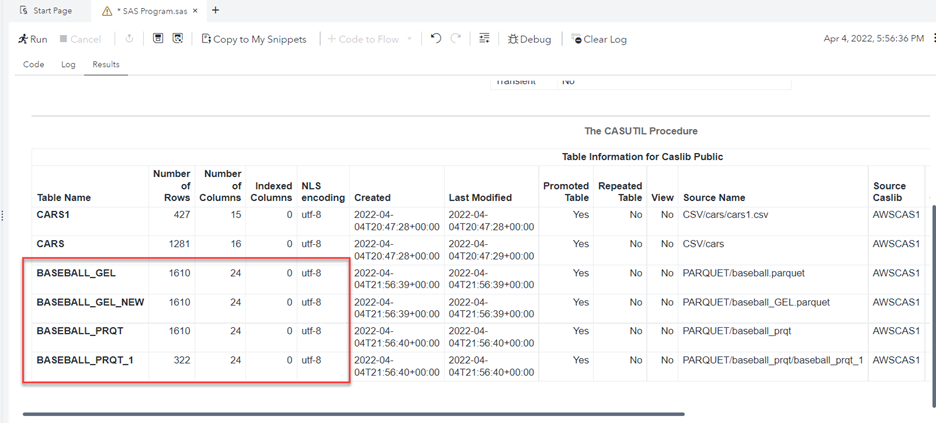Open the Debug tool

pos(529,39)
